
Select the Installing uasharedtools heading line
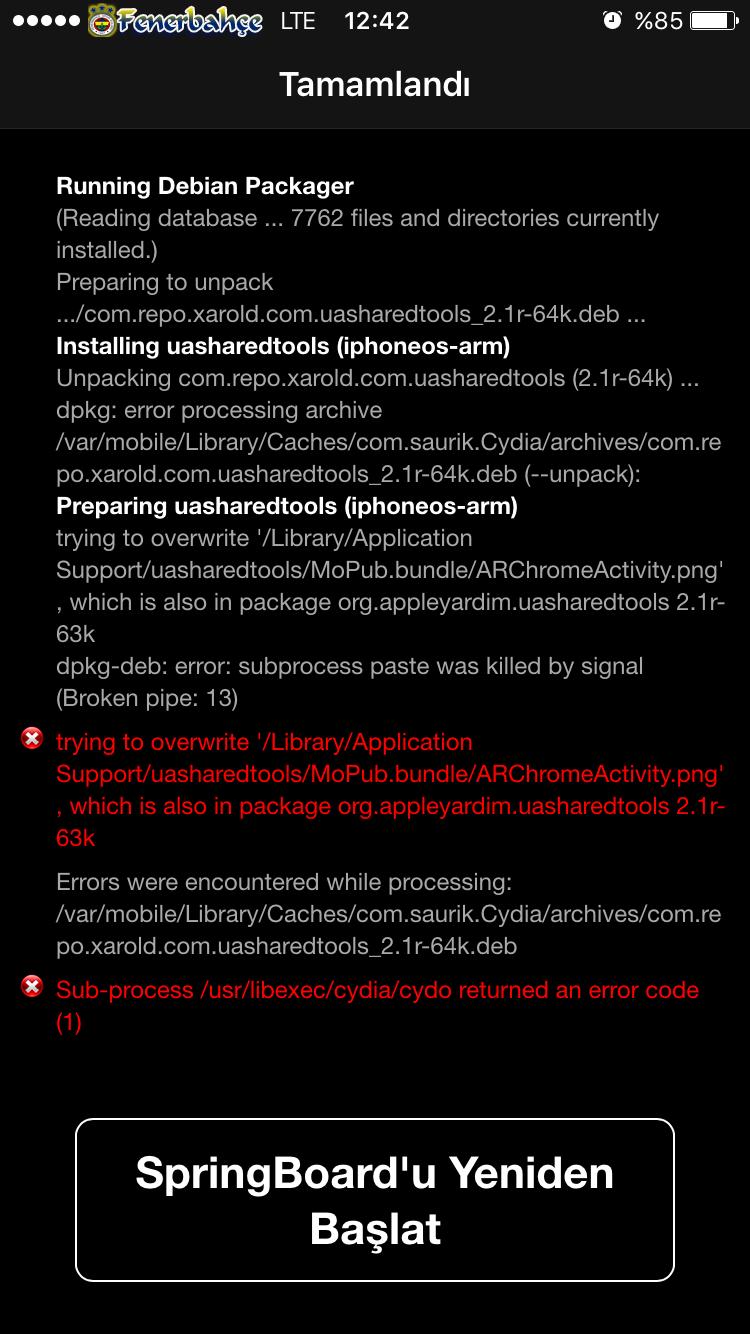(x=283, y=346)
